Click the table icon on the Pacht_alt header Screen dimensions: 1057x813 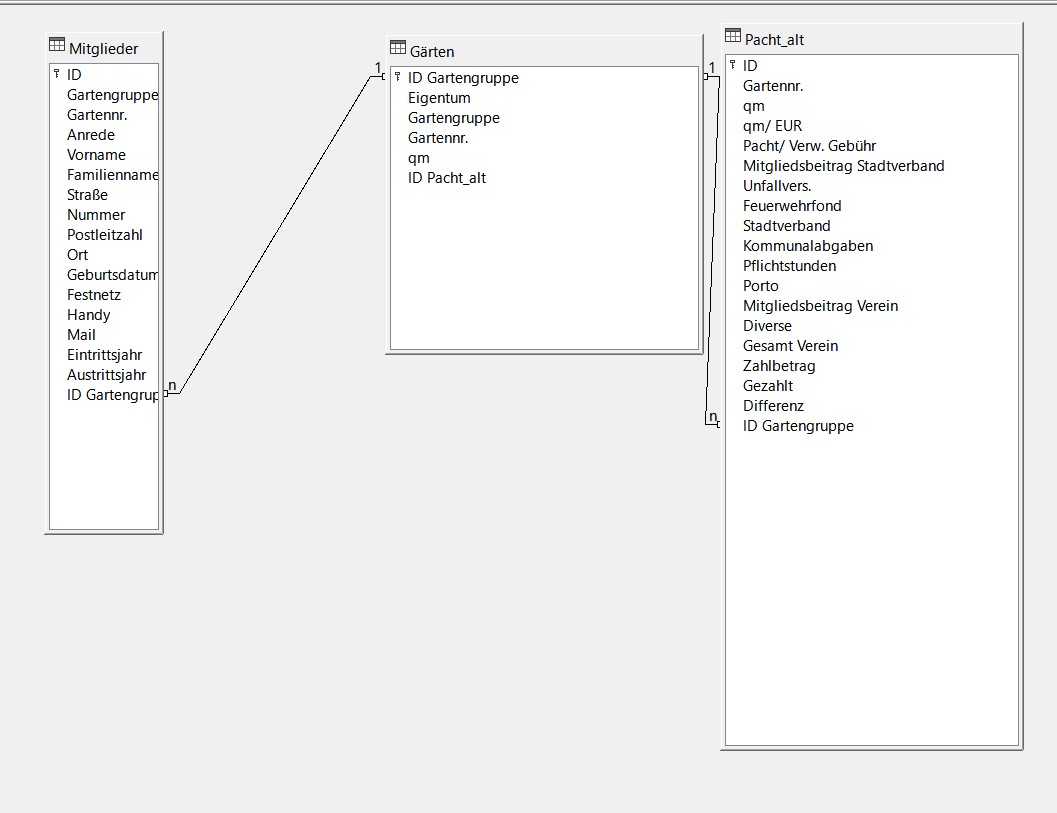tap(731, 35)
